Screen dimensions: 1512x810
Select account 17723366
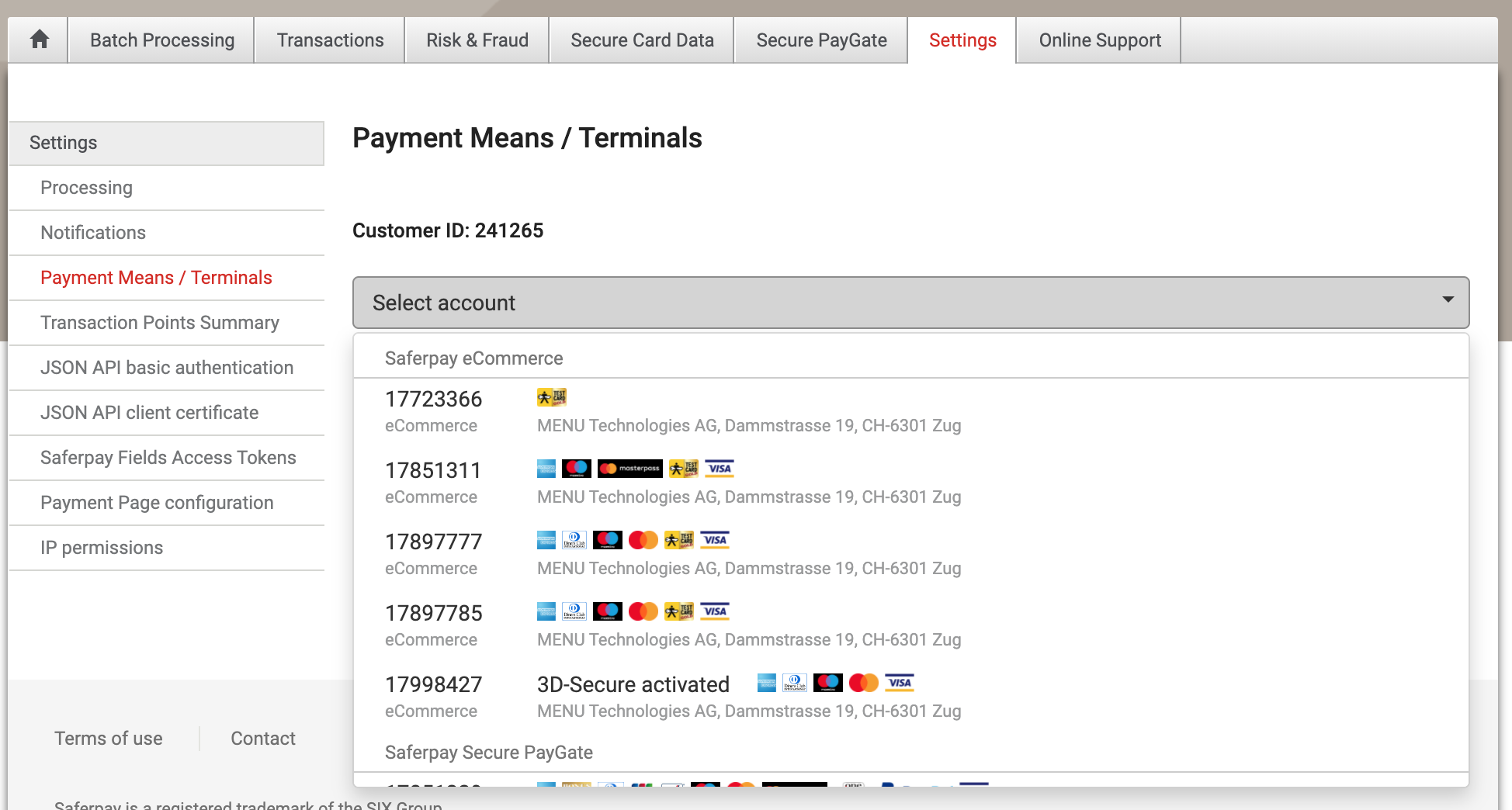coord(910,412)
